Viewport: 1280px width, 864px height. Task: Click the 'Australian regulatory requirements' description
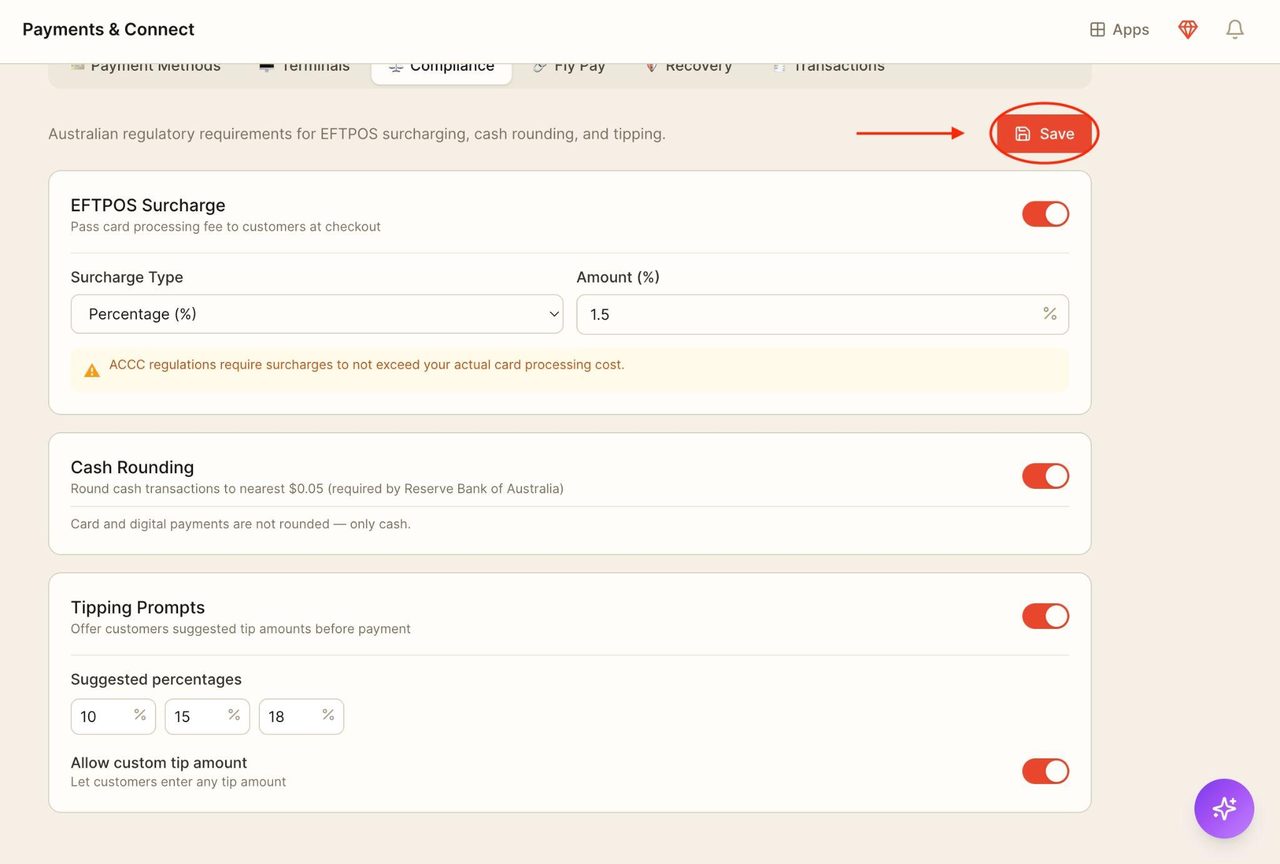click(357, 133)
